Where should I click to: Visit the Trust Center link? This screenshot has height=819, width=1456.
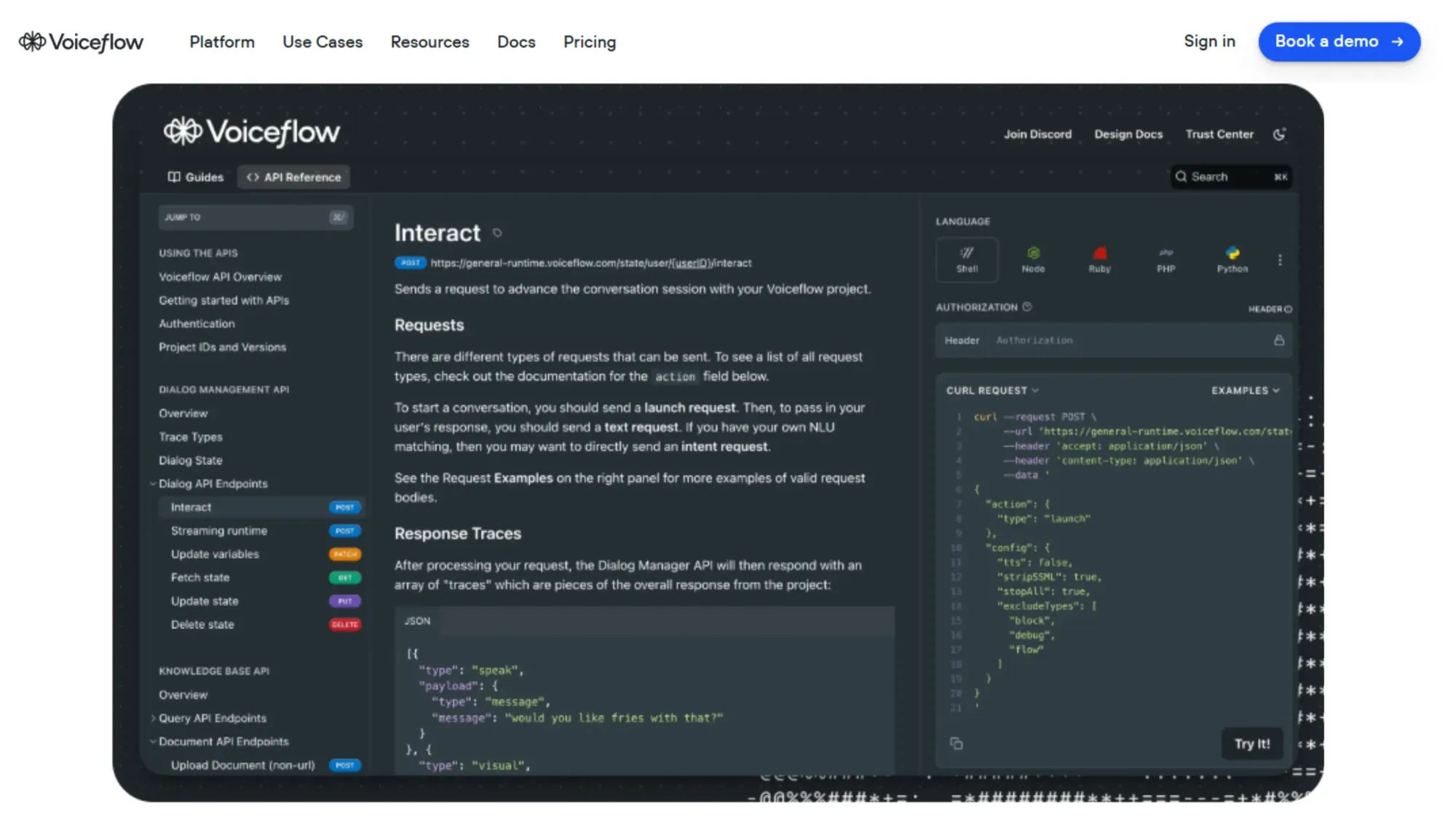[1219, 134]
